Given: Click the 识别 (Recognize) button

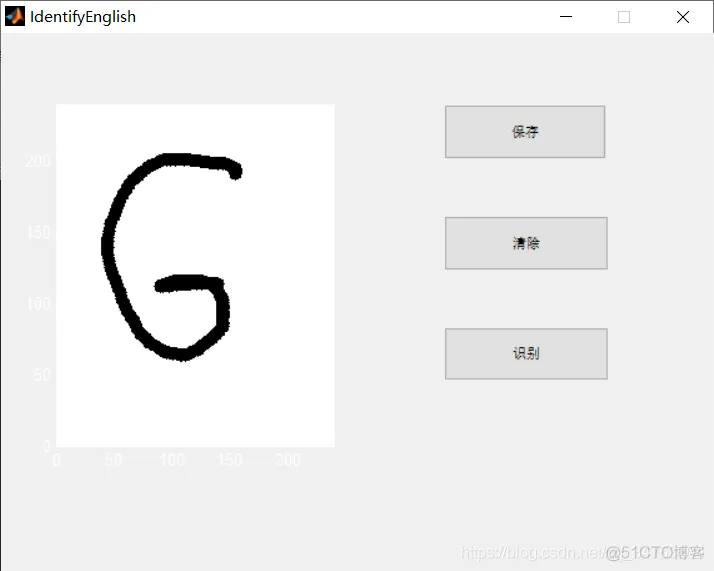Looking at the screenshot, I should point(526,354).
